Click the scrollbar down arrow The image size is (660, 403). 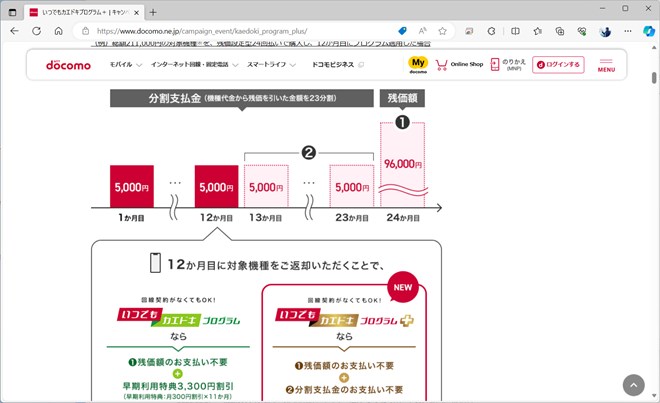click(x=654, y=396)
